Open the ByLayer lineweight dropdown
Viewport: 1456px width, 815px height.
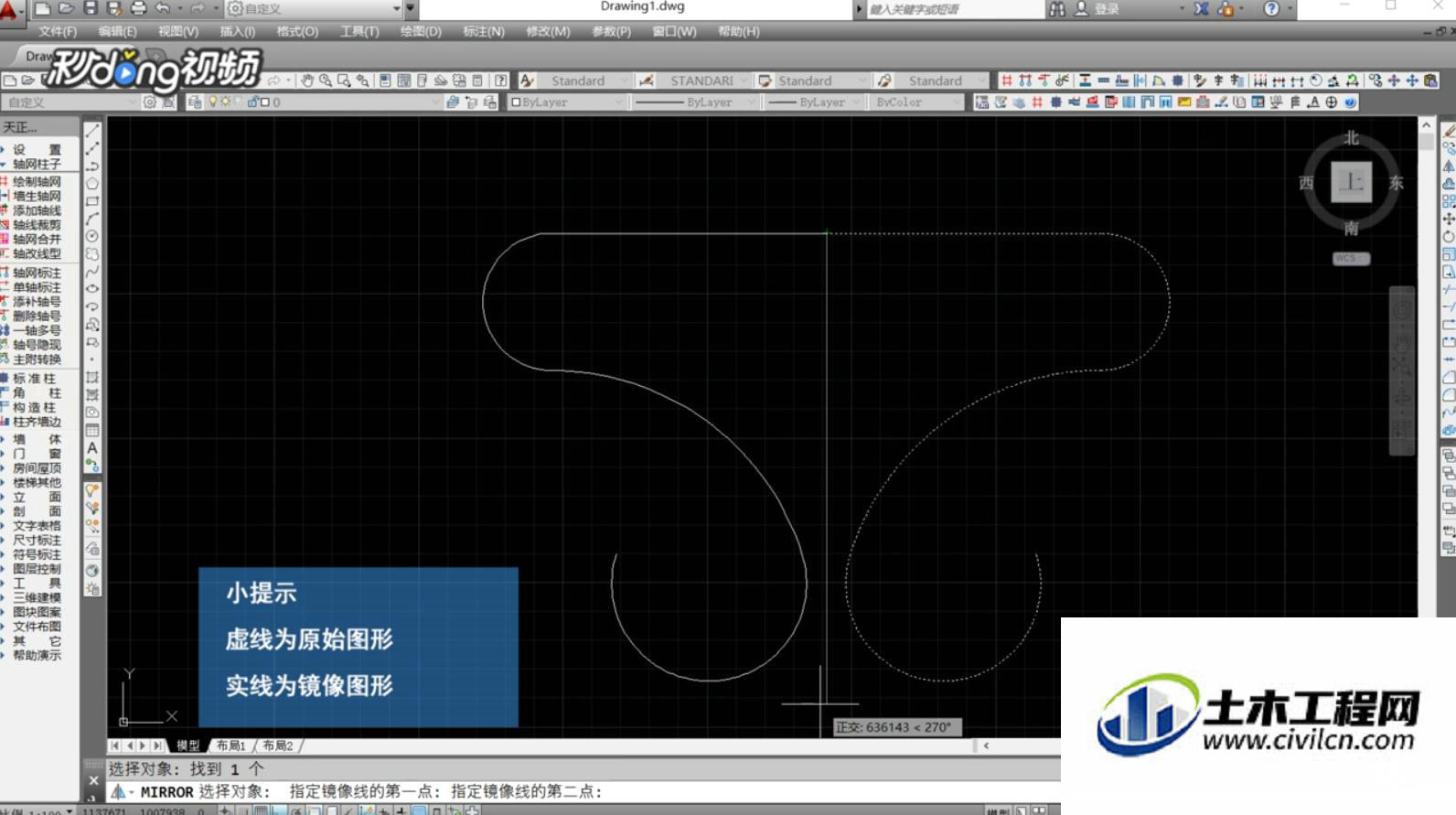click(814, 102)
